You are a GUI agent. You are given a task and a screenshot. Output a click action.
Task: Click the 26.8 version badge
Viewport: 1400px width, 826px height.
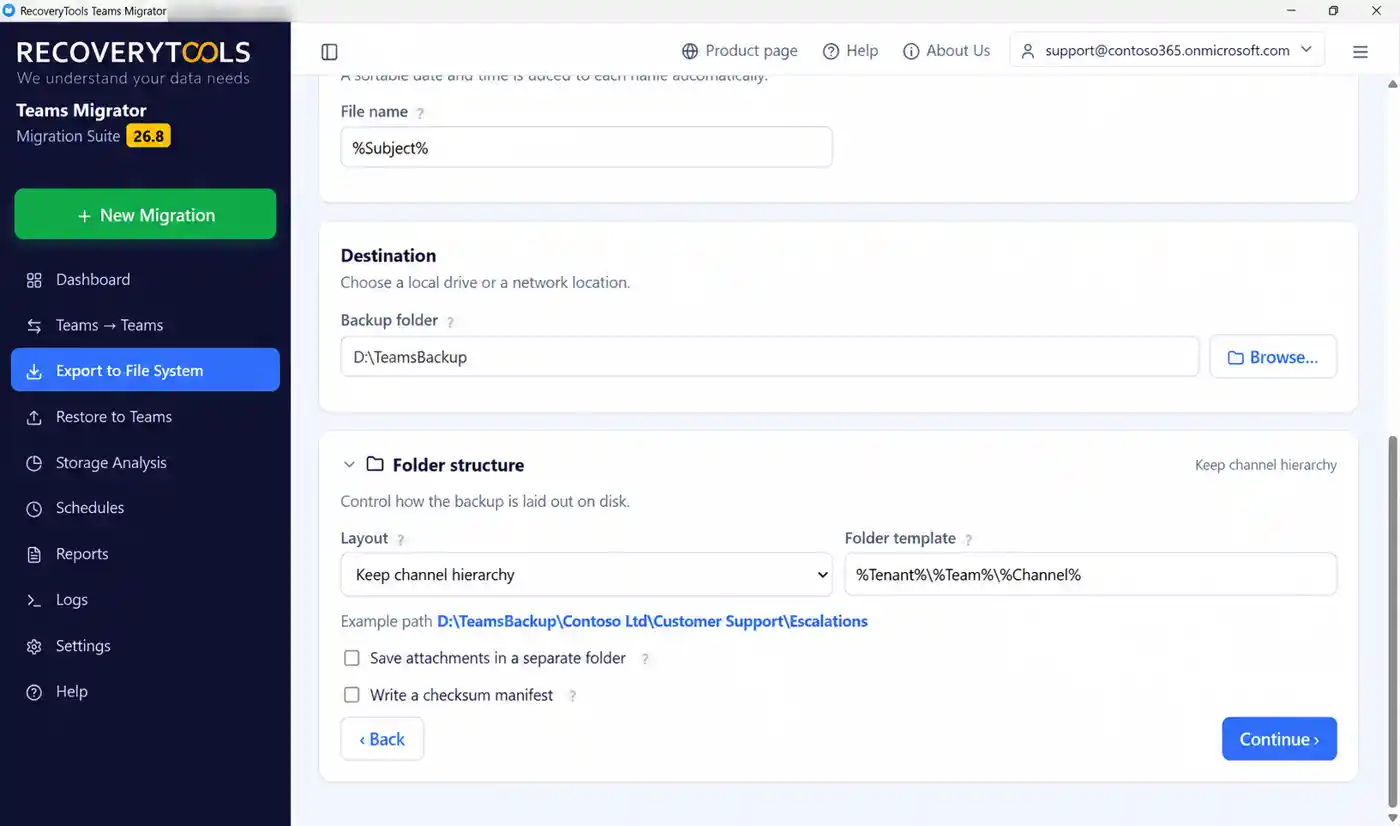tap(148, 136)
